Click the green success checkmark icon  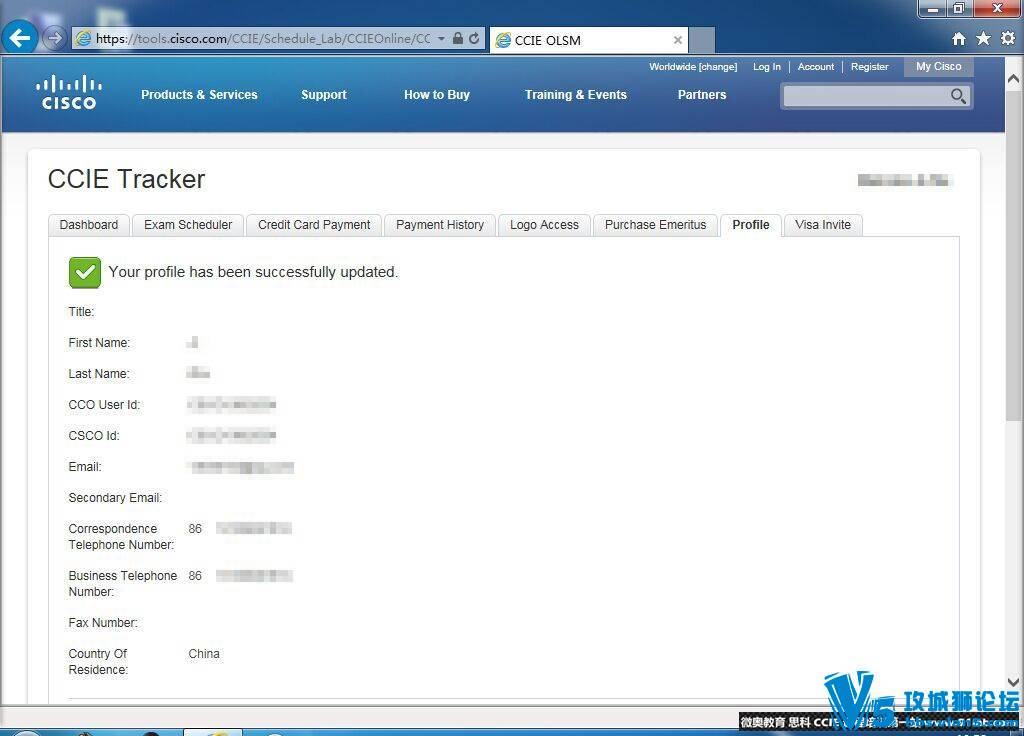pos(85,272)
